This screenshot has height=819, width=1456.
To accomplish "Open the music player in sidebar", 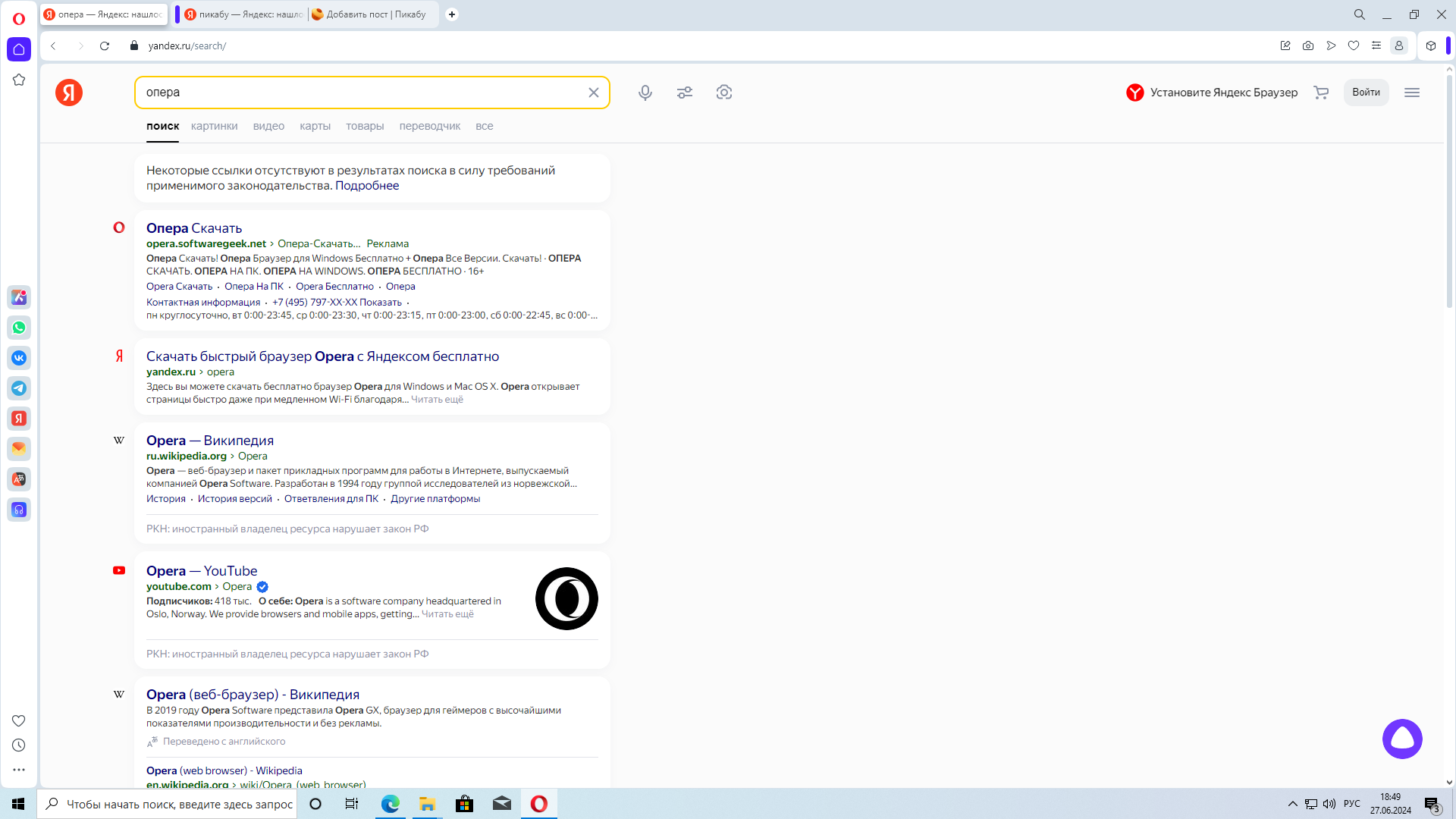I will point(19,510).
